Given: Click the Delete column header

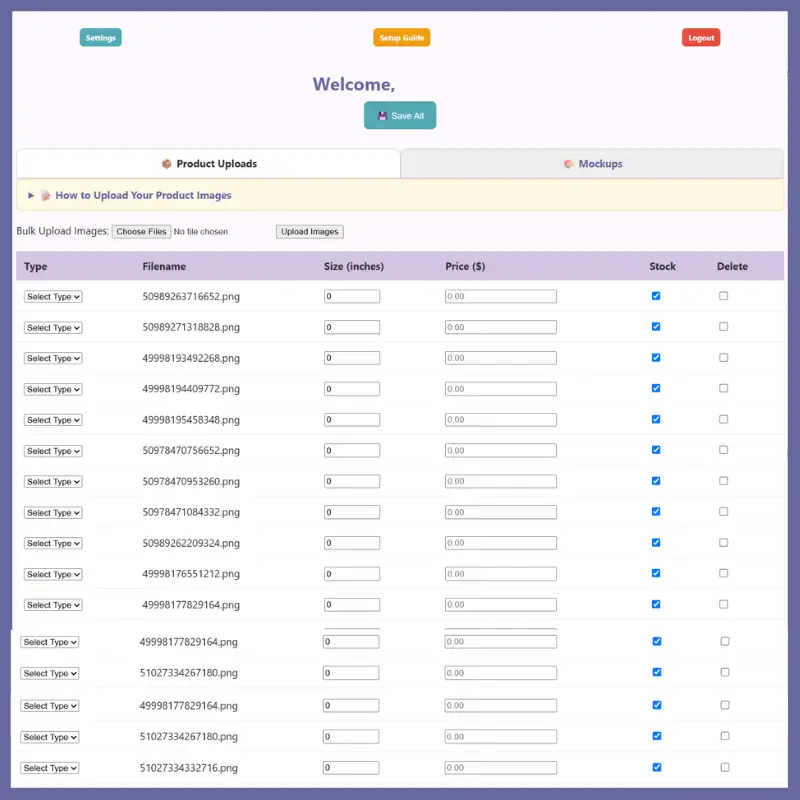Looking at the screenshot, I should click(x=732, y=266).
